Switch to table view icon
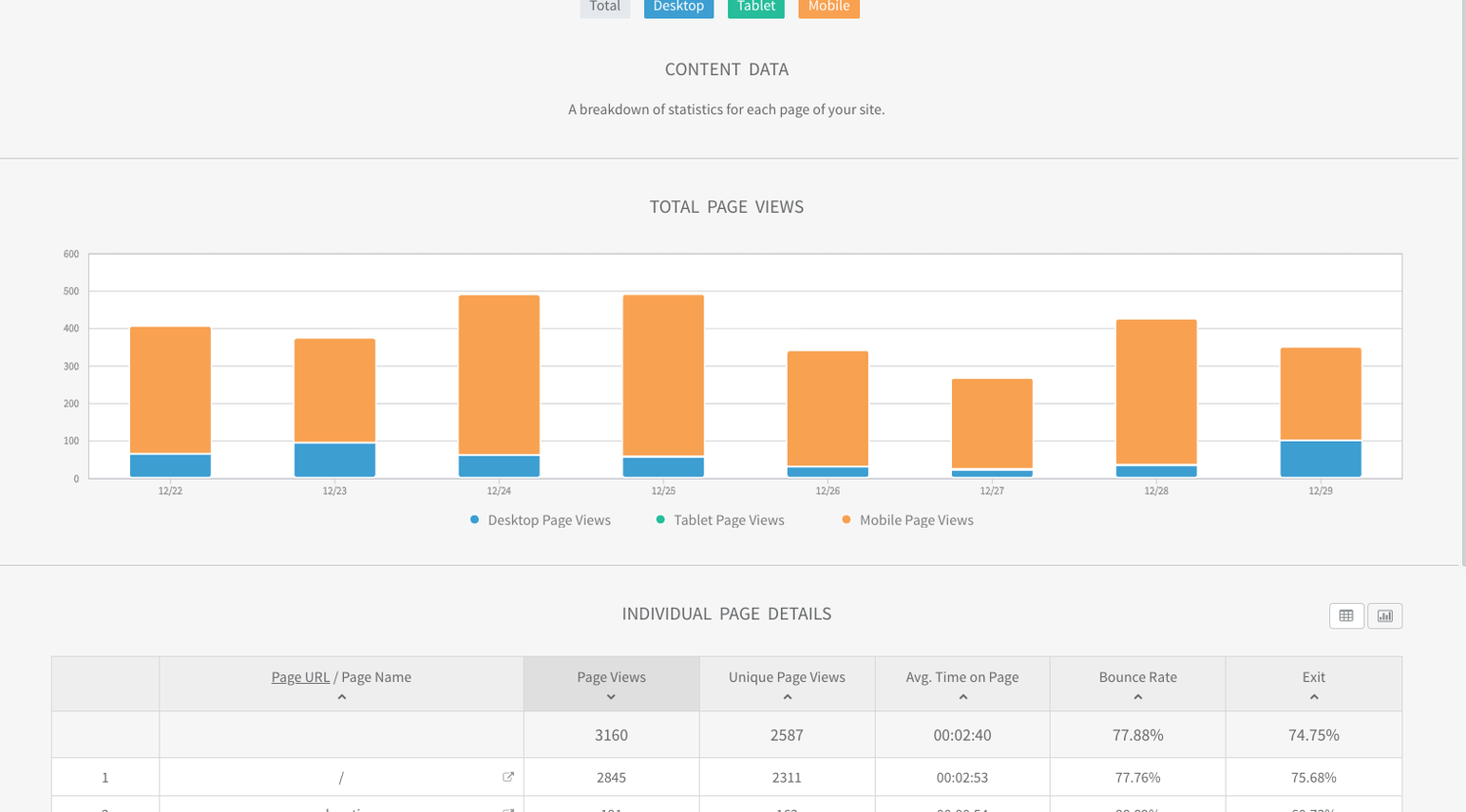1466x812 pixels. [x=1346, y=616]
